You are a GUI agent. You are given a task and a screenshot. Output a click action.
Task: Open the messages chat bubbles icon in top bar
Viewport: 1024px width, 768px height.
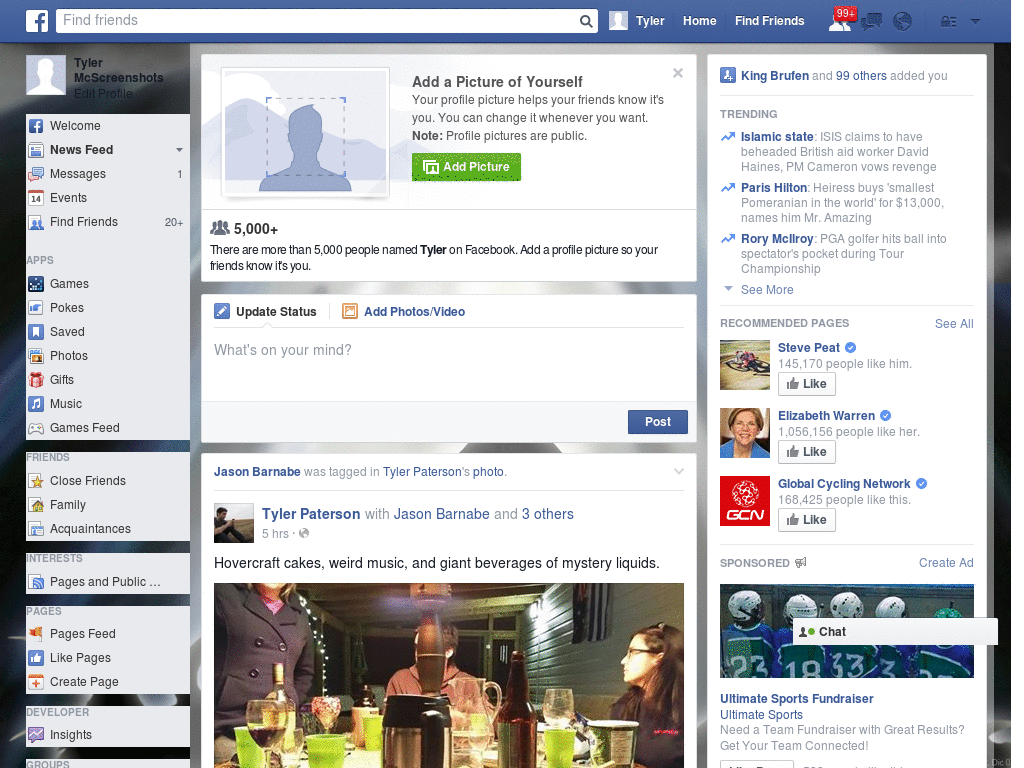[x=872, y=22]
